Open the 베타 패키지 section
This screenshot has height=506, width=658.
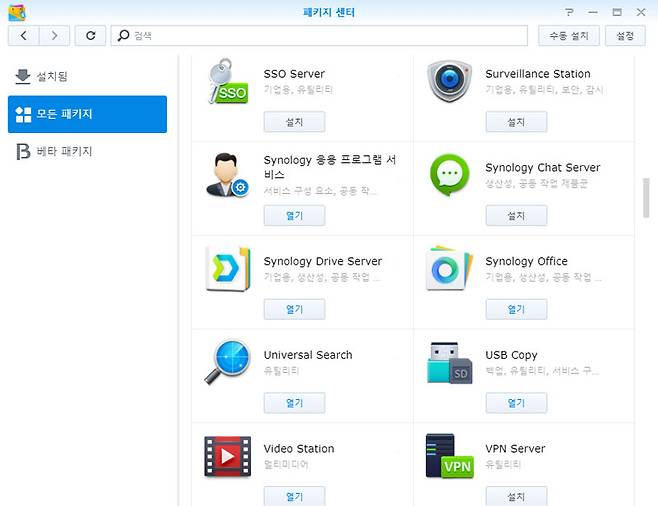pyautogui.click(x=87, y=151)
